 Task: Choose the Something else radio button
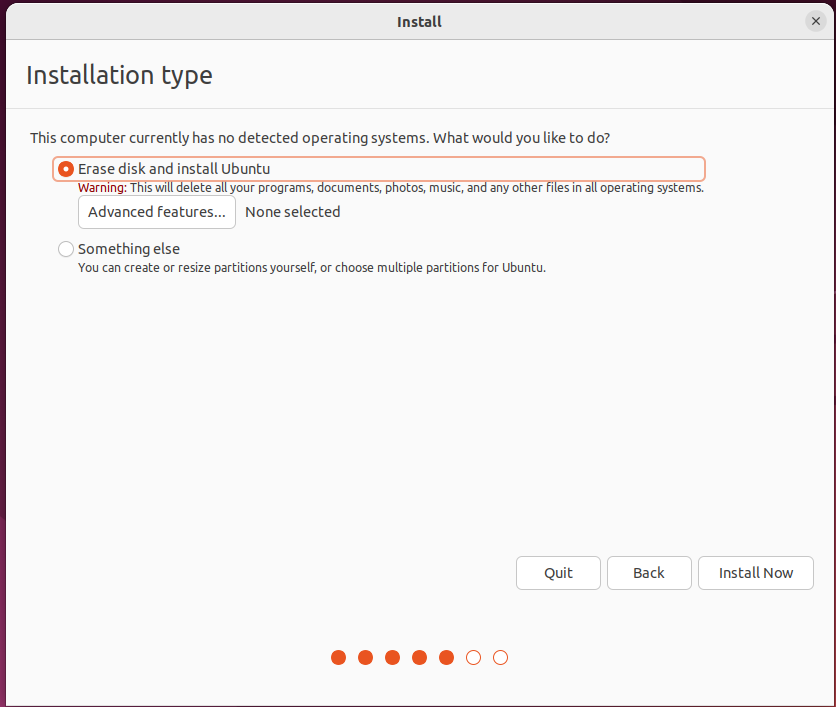click(x=66, y=249)
